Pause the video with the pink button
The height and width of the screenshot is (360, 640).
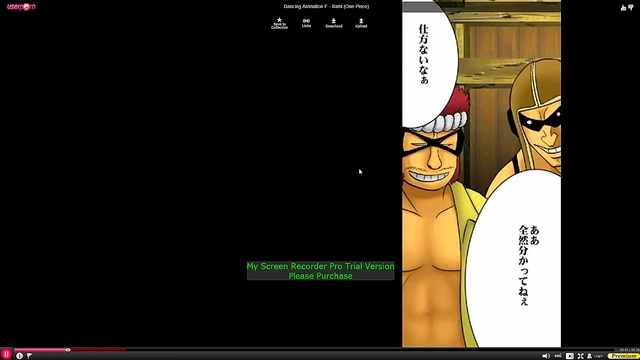click(6, 354)
